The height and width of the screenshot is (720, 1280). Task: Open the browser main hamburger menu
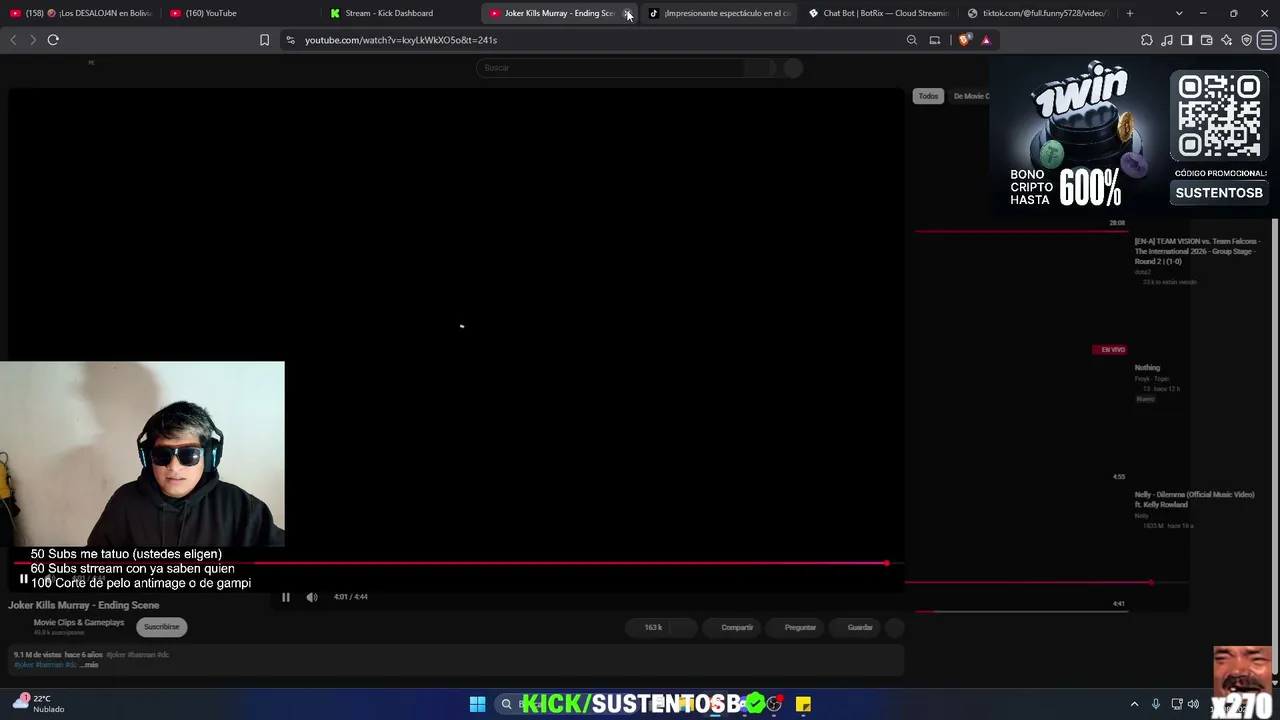(1267, 40)
